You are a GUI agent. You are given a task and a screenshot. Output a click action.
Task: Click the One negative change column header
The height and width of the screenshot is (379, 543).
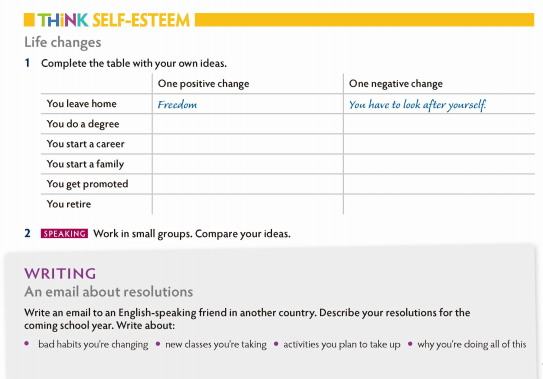click(x=395, y=84)
